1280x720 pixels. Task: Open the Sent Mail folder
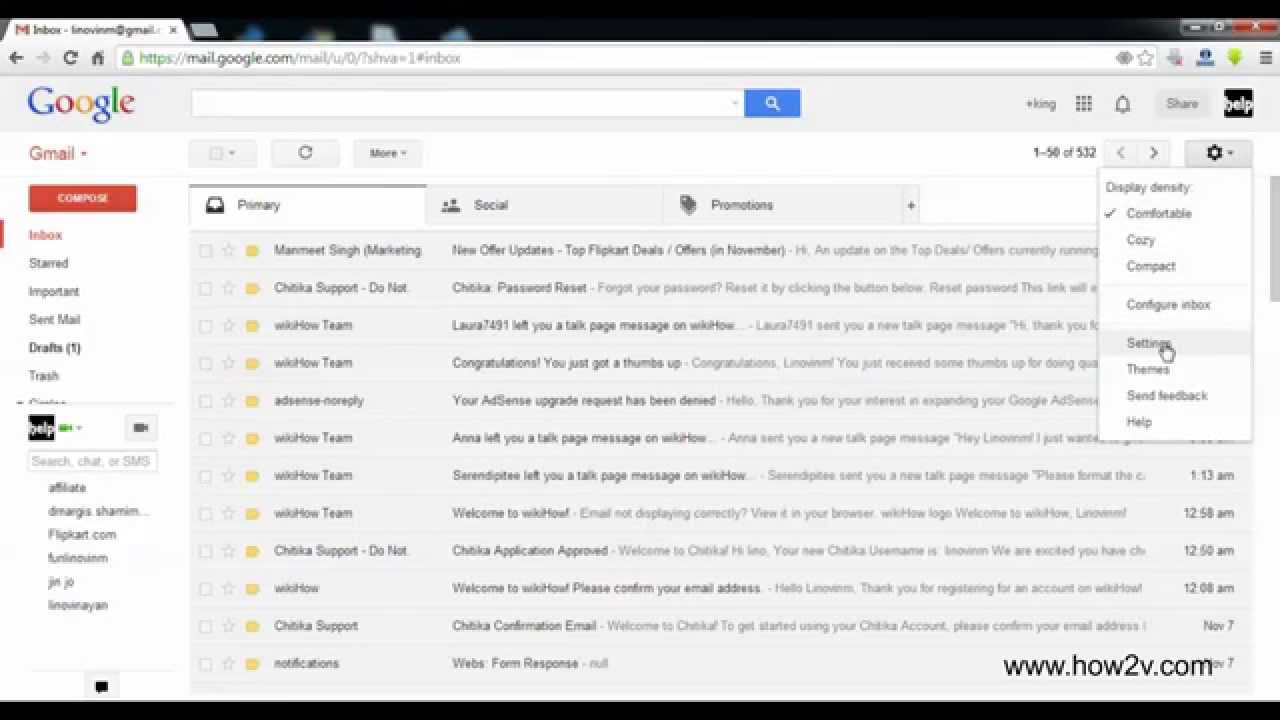54,320
